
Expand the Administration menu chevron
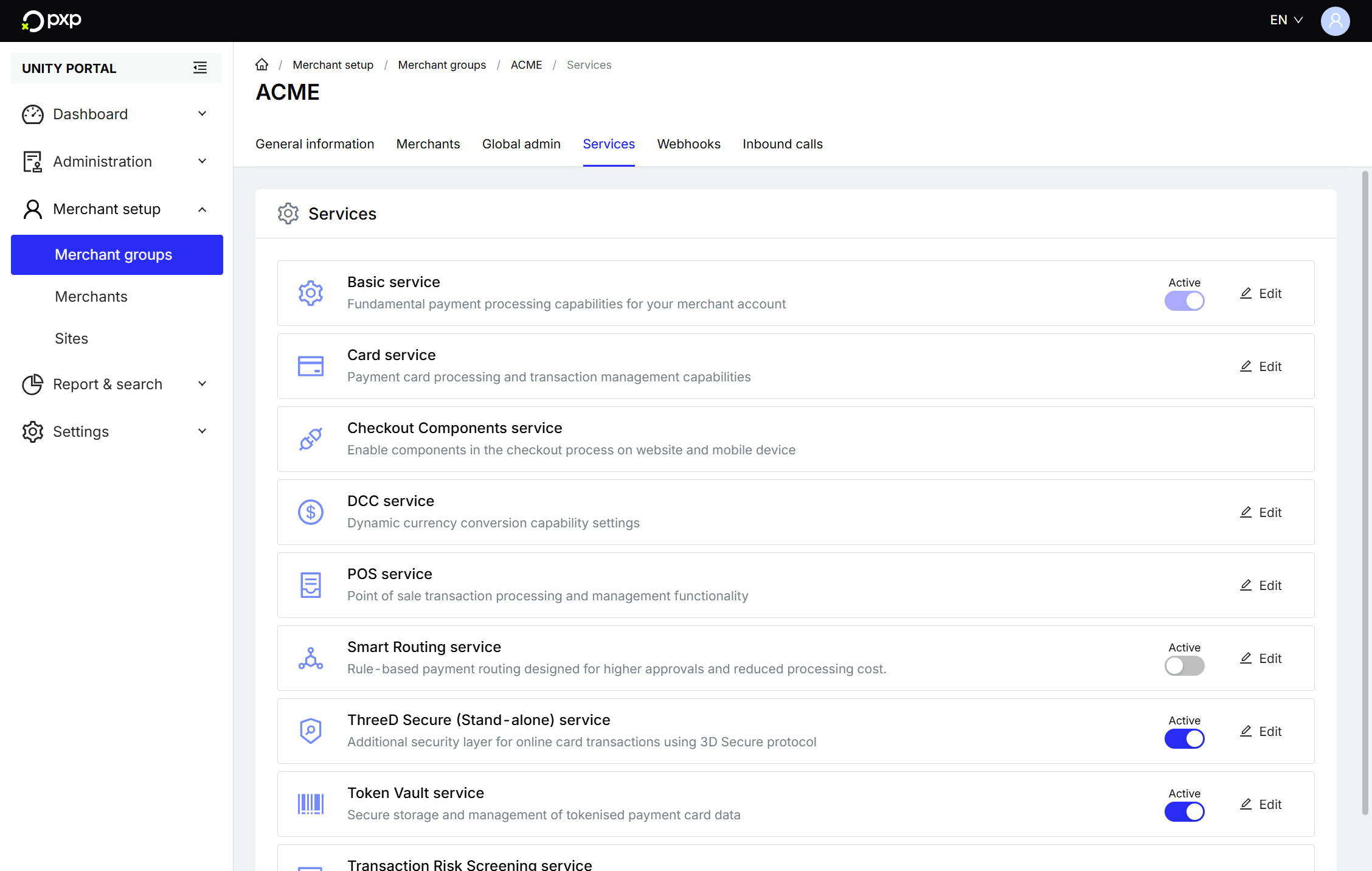point(203,161)
